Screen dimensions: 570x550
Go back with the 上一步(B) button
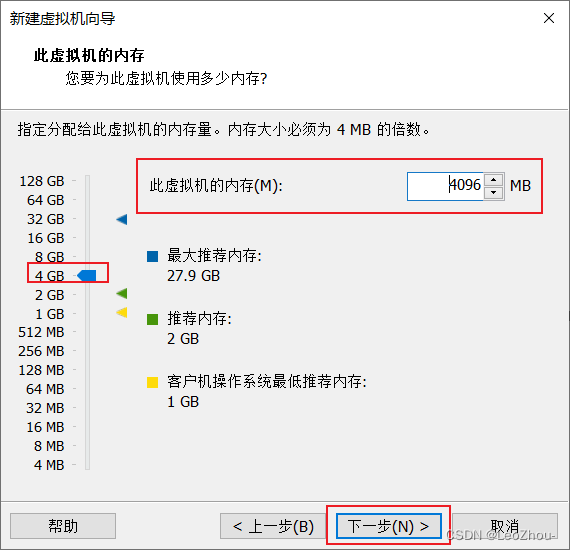[x=273, y=526]
